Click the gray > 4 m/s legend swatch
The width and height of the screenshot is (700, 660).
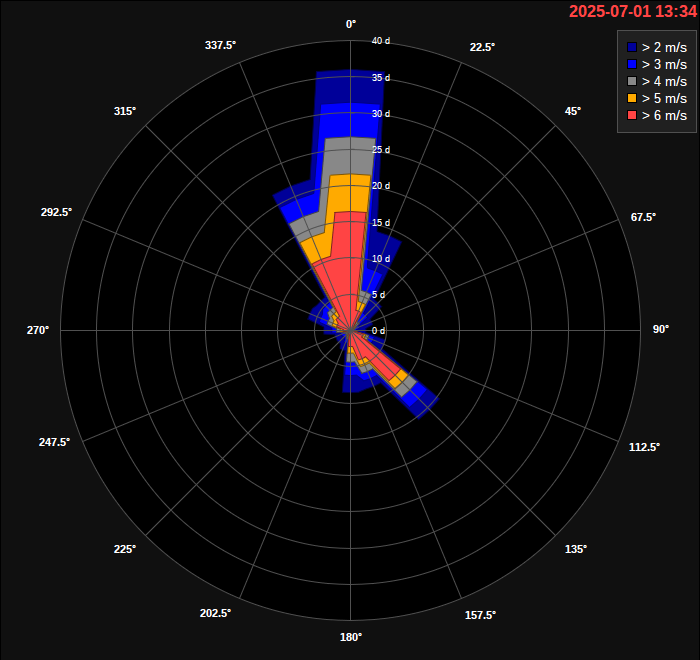(632, 81)
